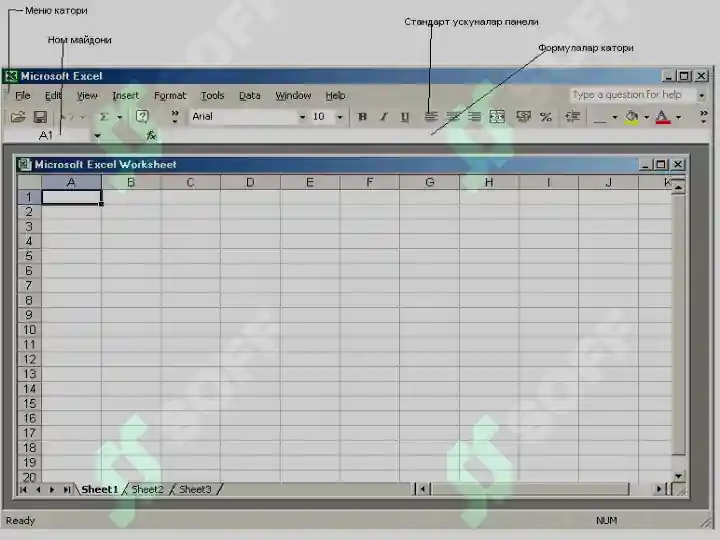Apply red Font Color letter A

[x=663, y=118]
